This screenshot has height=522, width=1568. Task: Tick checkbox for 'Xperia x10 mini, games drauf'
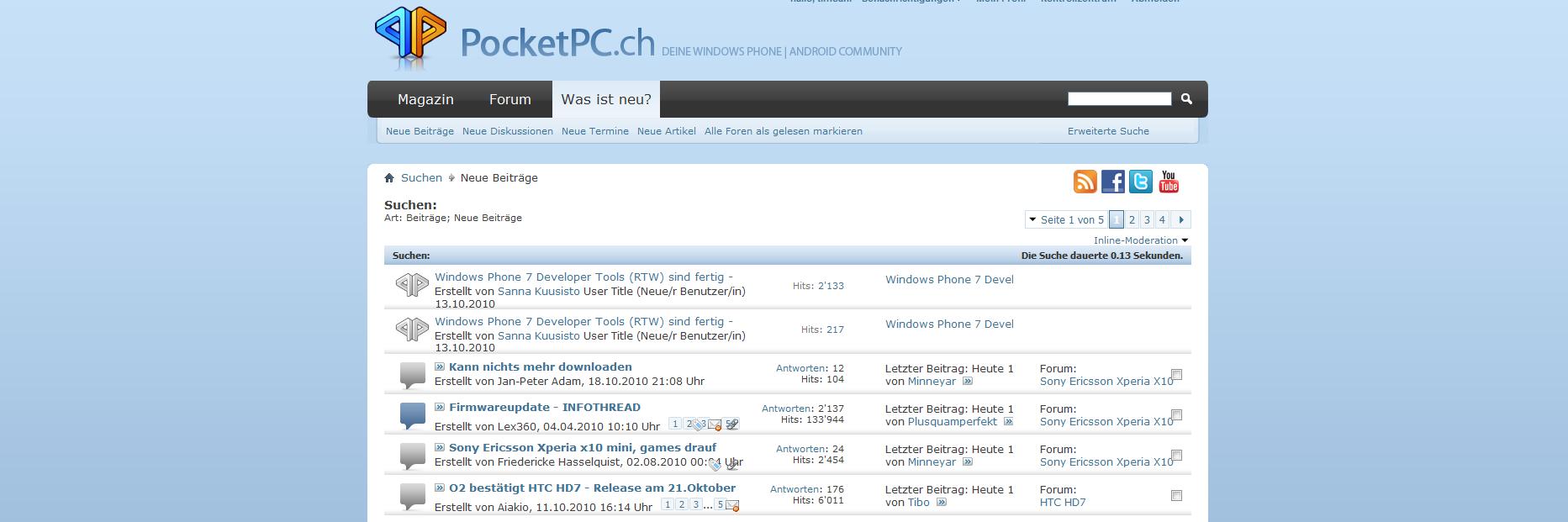(x=1176, y=456)
